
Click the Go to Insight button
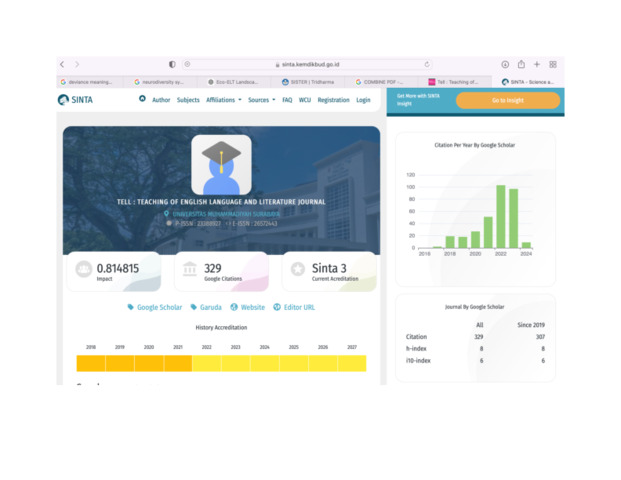(x=508, y=101)
